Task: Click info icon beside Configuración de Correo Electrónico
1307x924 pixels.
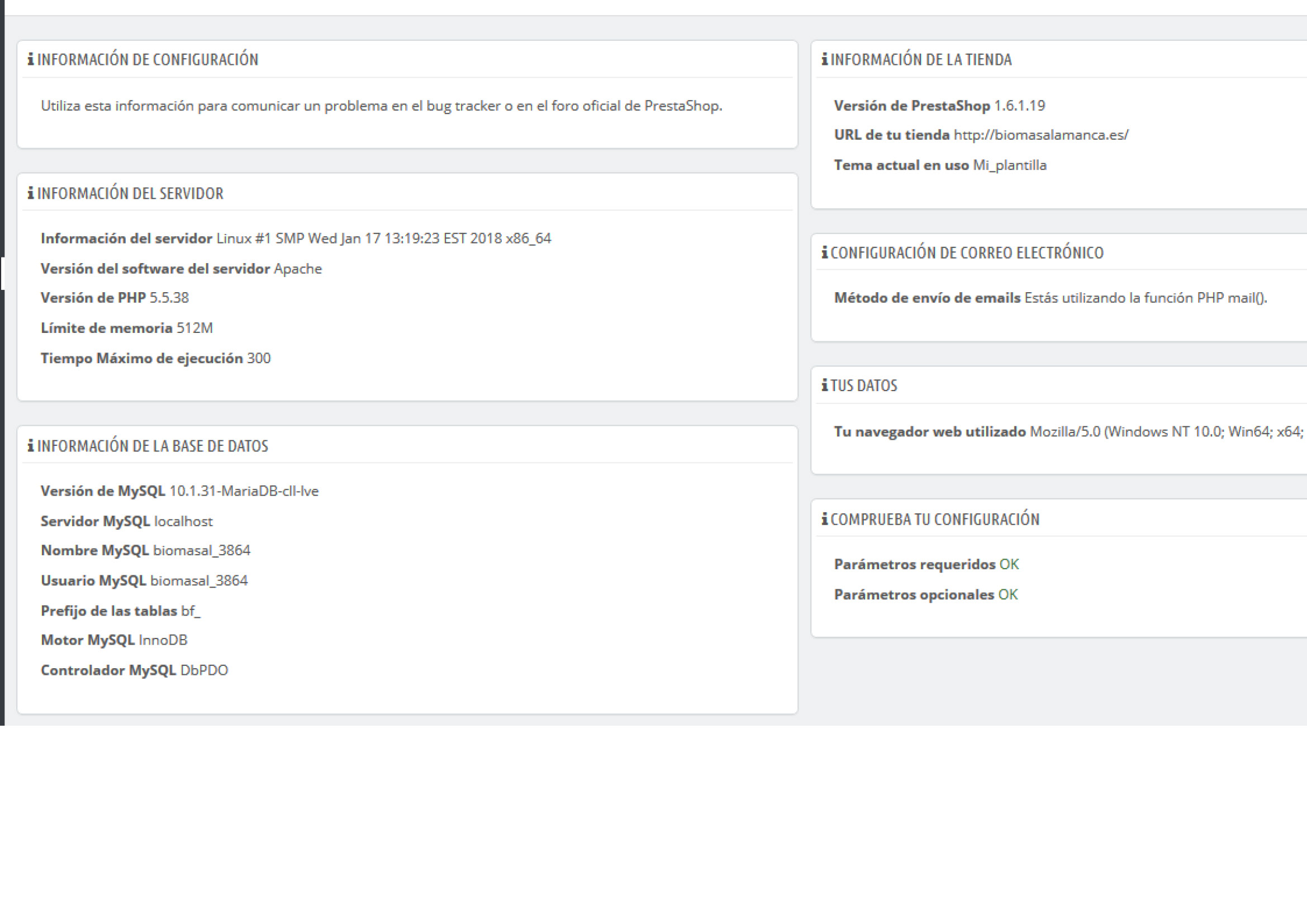Action: tap(824, 253)
